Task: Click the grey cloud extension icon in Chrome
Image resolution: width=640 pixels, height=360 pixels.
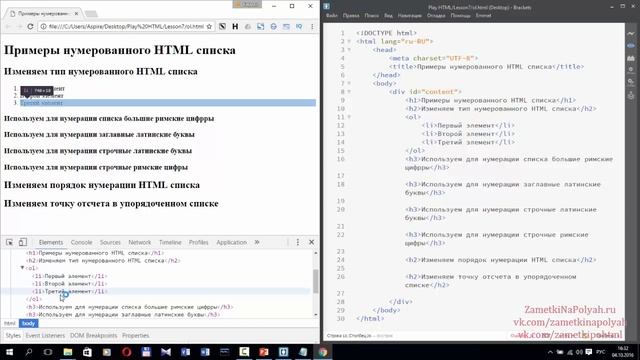Action: pos(248,26)
